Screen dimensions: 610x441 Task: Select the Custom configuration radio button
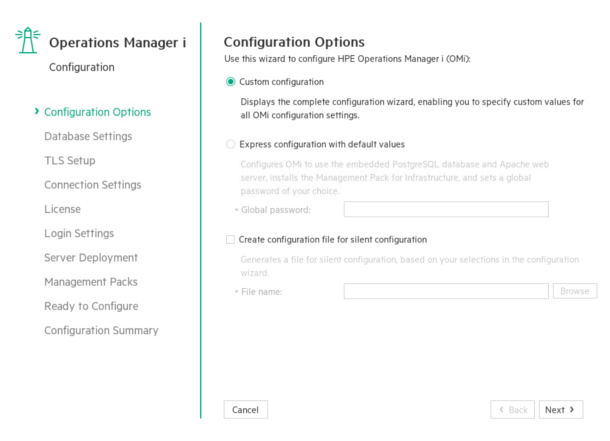(x=230, y=82)
